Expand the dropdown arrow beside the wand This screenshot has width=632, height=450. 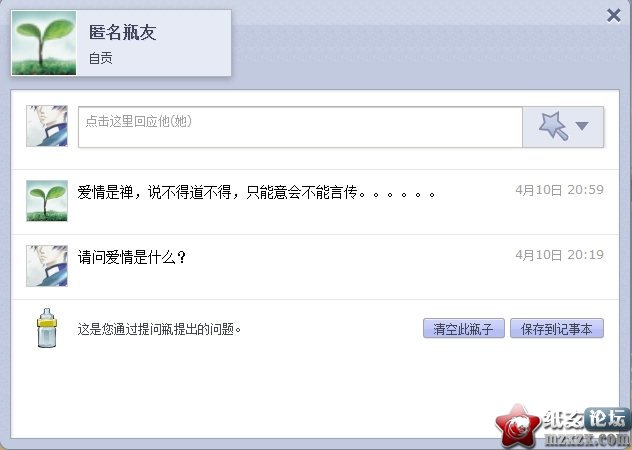click(x=582, y=126)
